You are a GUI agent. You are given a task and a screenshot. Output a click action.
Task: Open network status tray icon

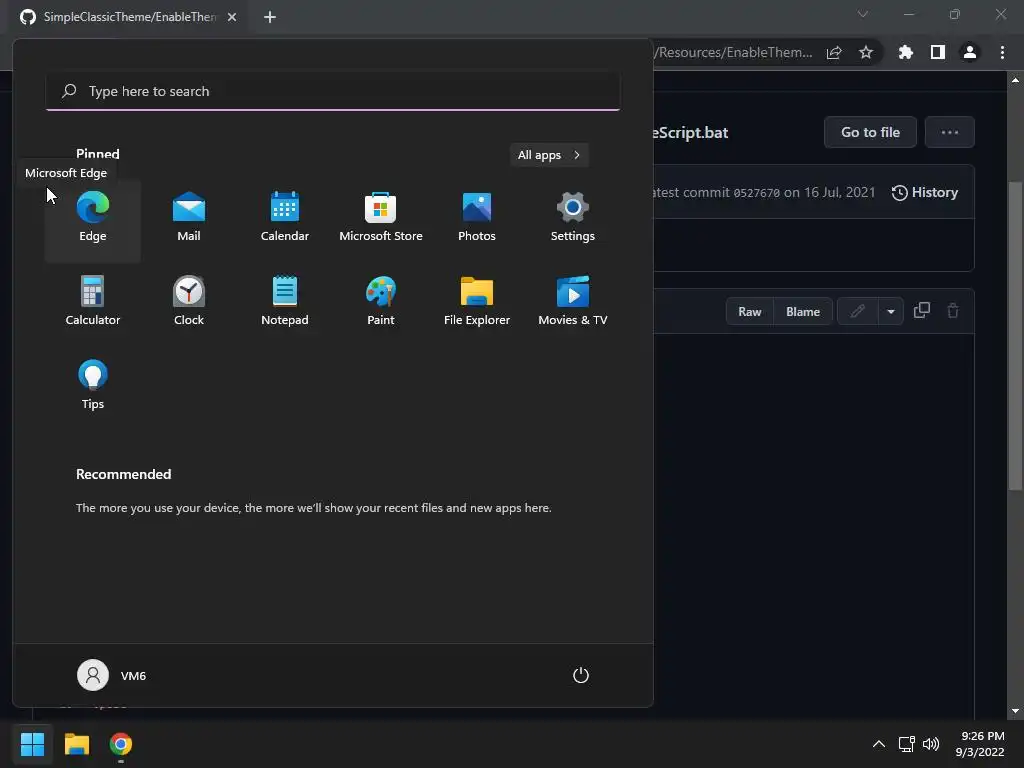point(906,744)
